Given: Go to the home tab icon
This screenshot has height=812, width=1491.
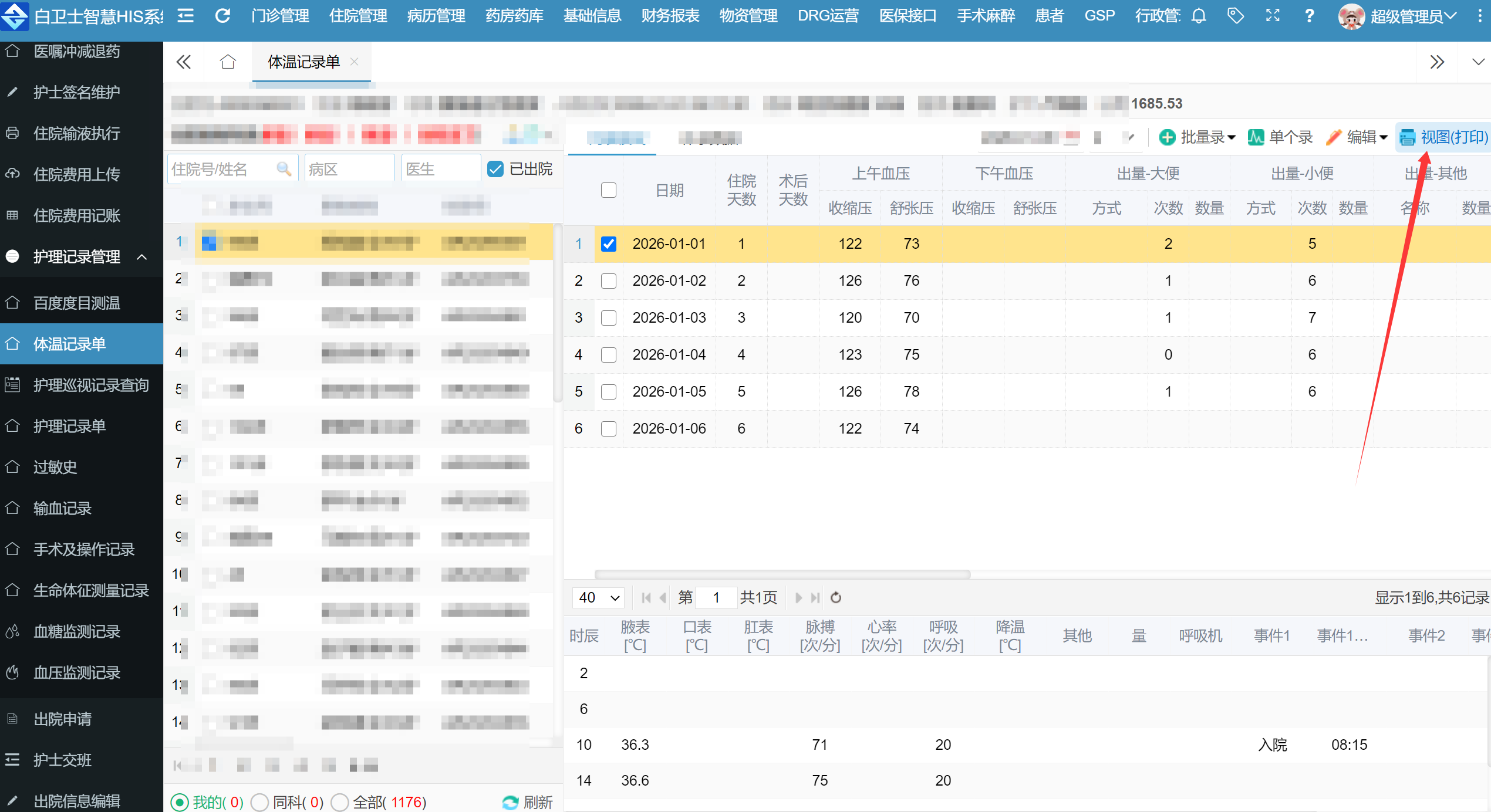Looking at the screenshot, I should point(228,62).
